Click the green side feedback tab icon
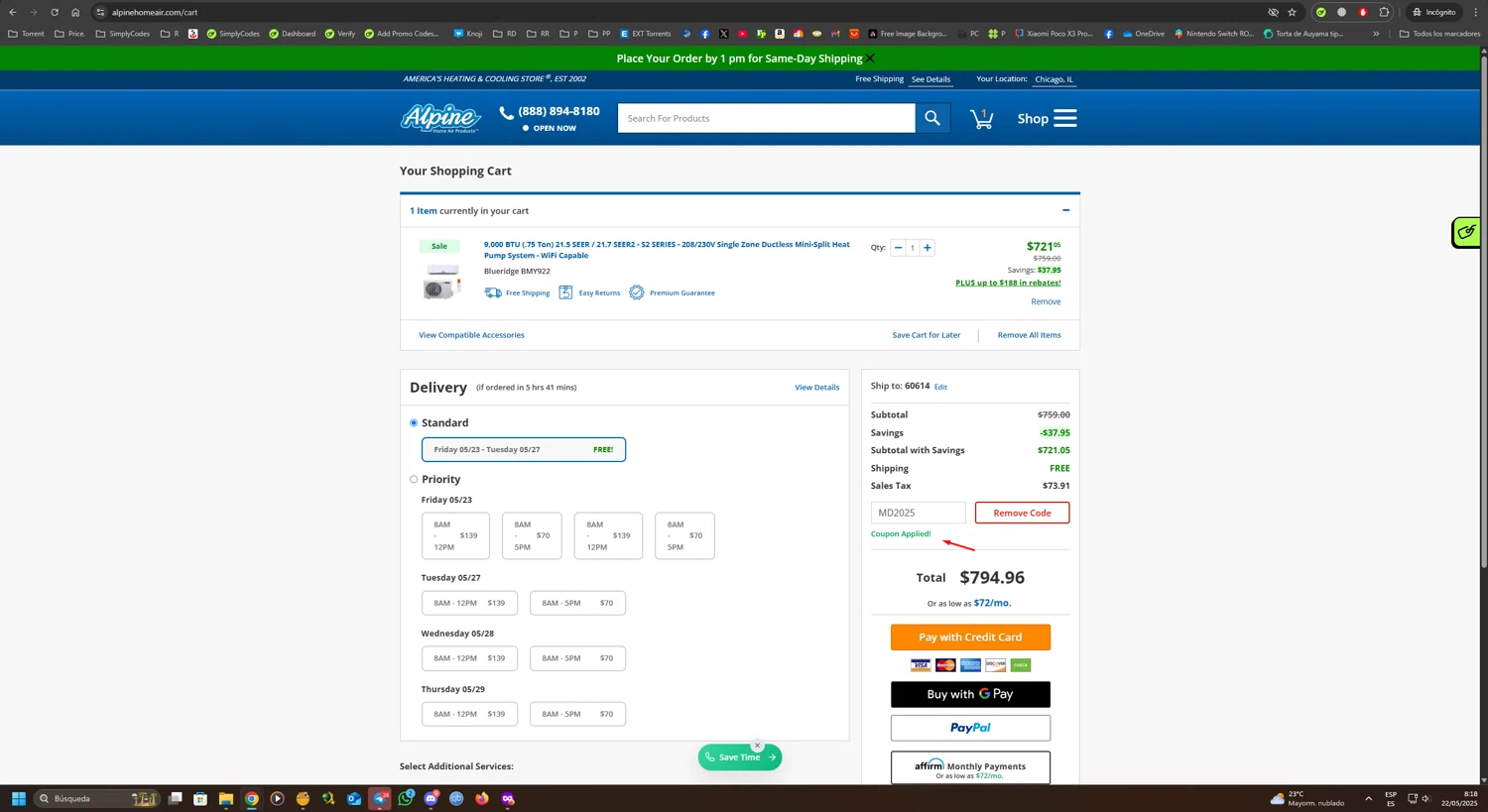This screenshot has width=1488, height=812. 1466,232
